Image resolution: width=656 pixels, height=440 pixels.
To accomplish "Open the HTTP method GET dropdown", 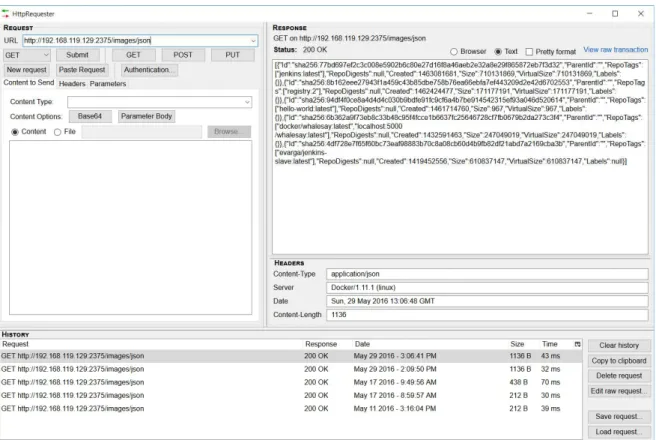I will (x=27, y=55).
